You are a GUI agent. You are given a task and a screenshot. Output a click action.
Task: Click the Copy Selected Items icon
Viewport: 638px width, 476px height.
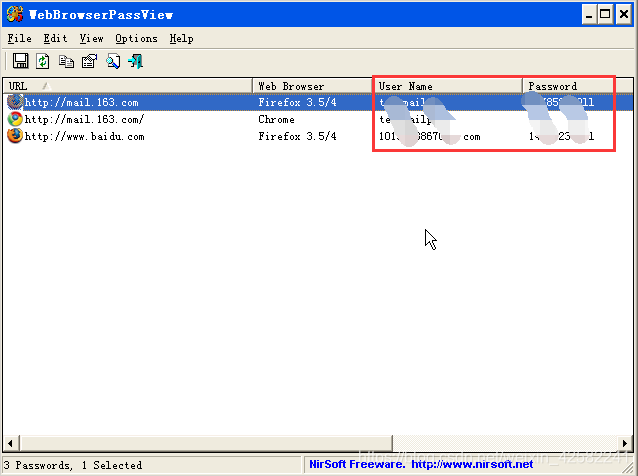(66, 61)
